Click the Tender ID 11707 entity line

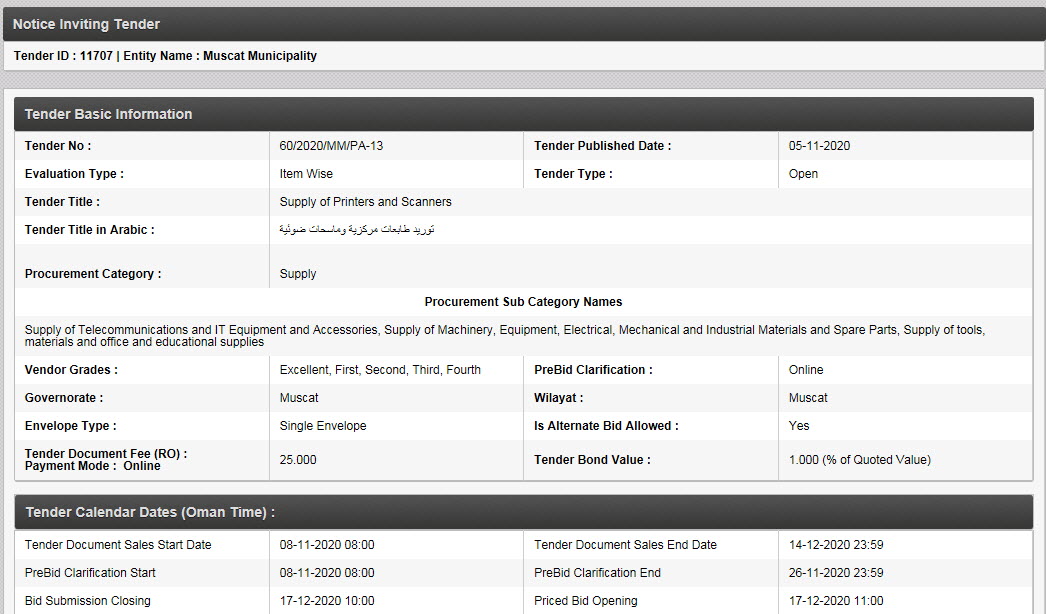[166, 56]
